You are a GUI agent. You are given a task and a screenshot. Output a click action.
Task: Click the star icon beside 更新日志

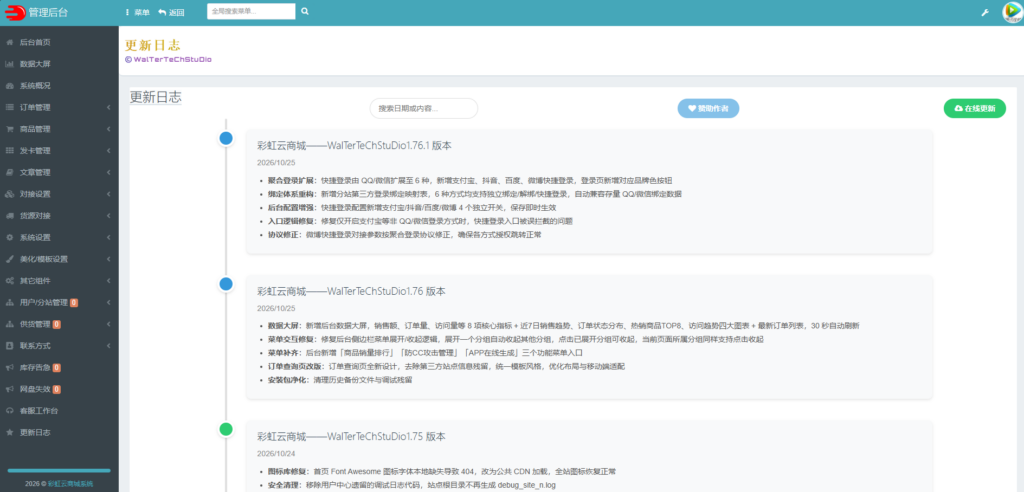coord(9,433)
